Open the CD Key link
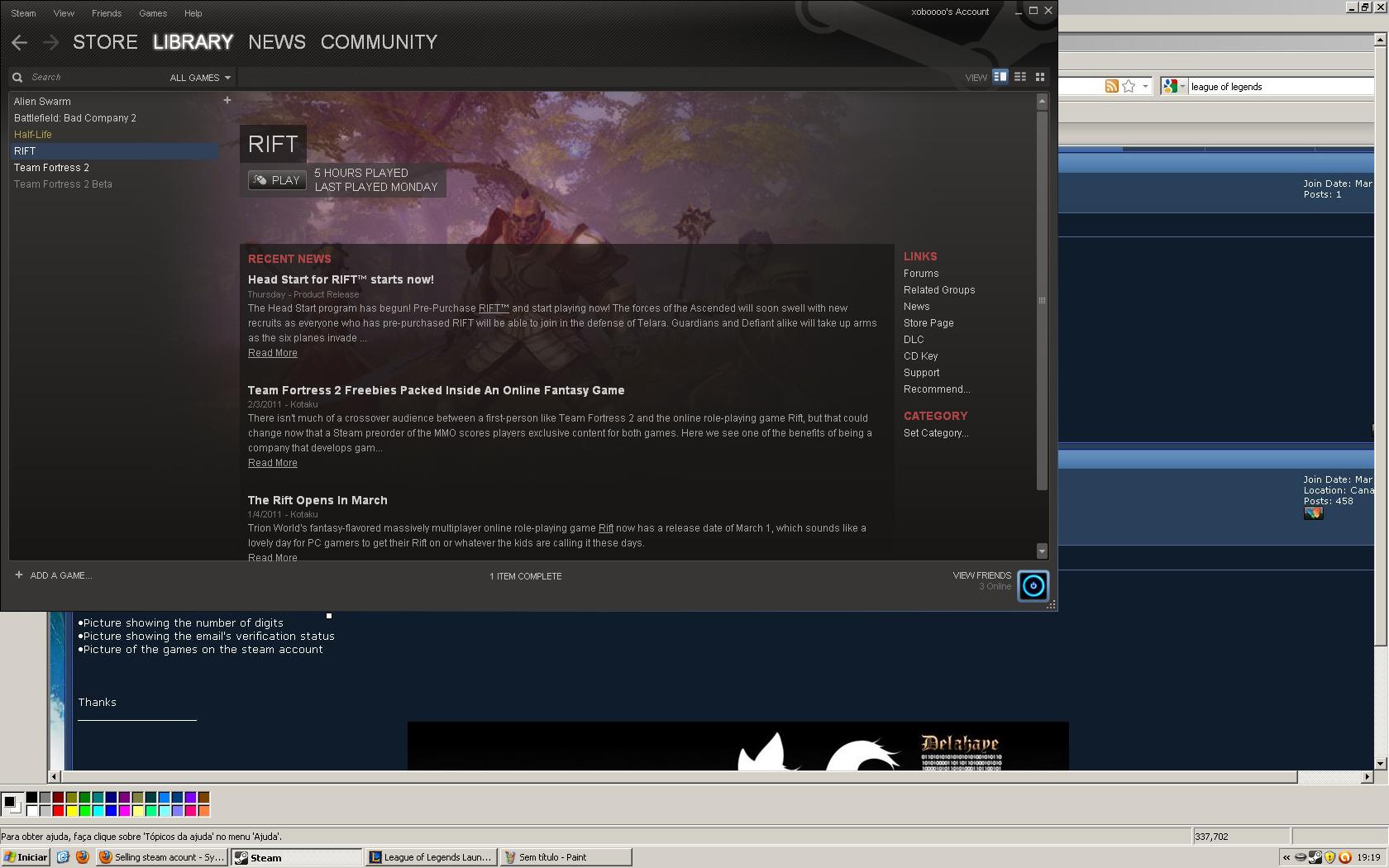 (921, 356)
